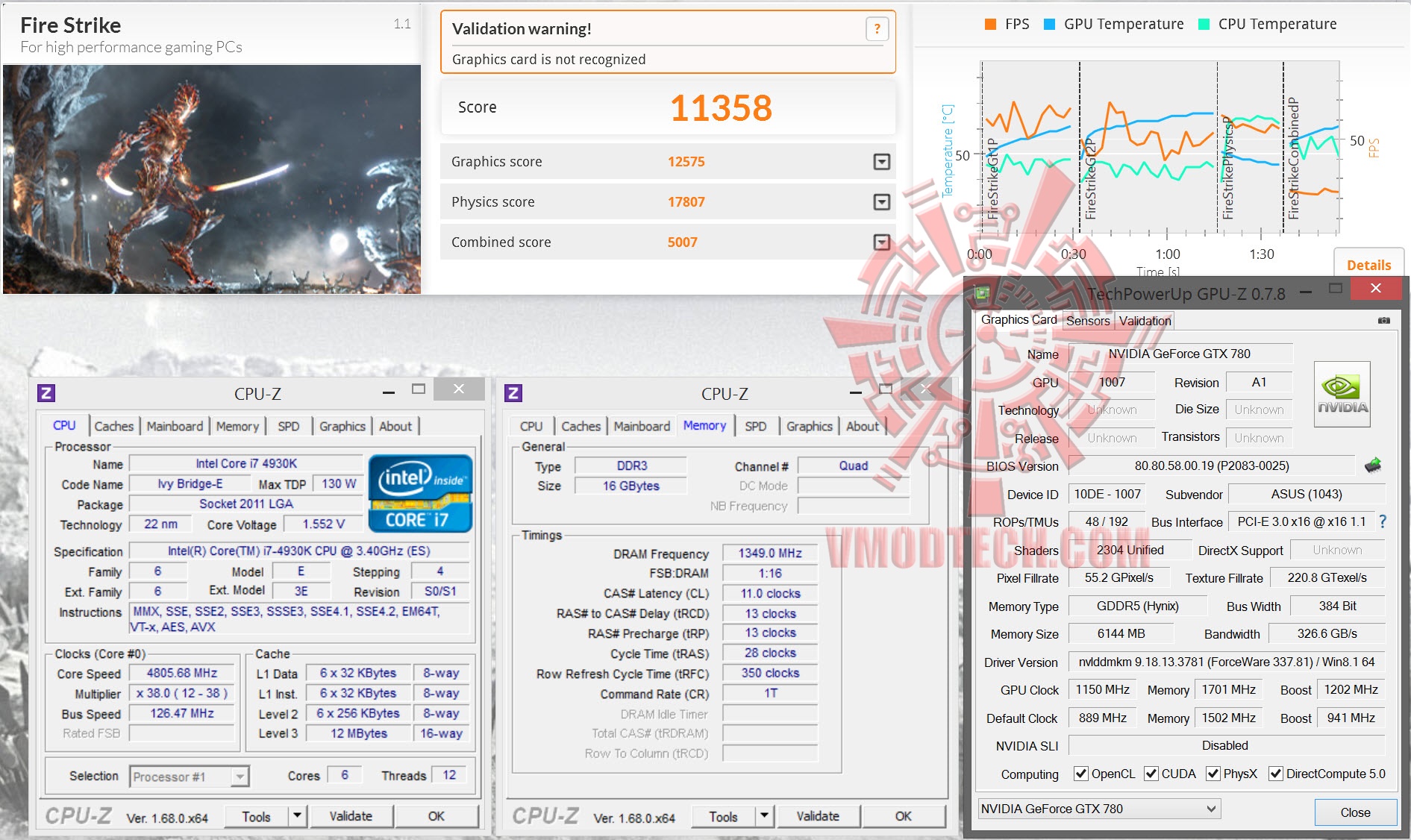Open the Tools dropdown arrow in left CPU-Z
Viewport: 1411px width, 840px height.
pyautogui.click(x=297, y=816)
